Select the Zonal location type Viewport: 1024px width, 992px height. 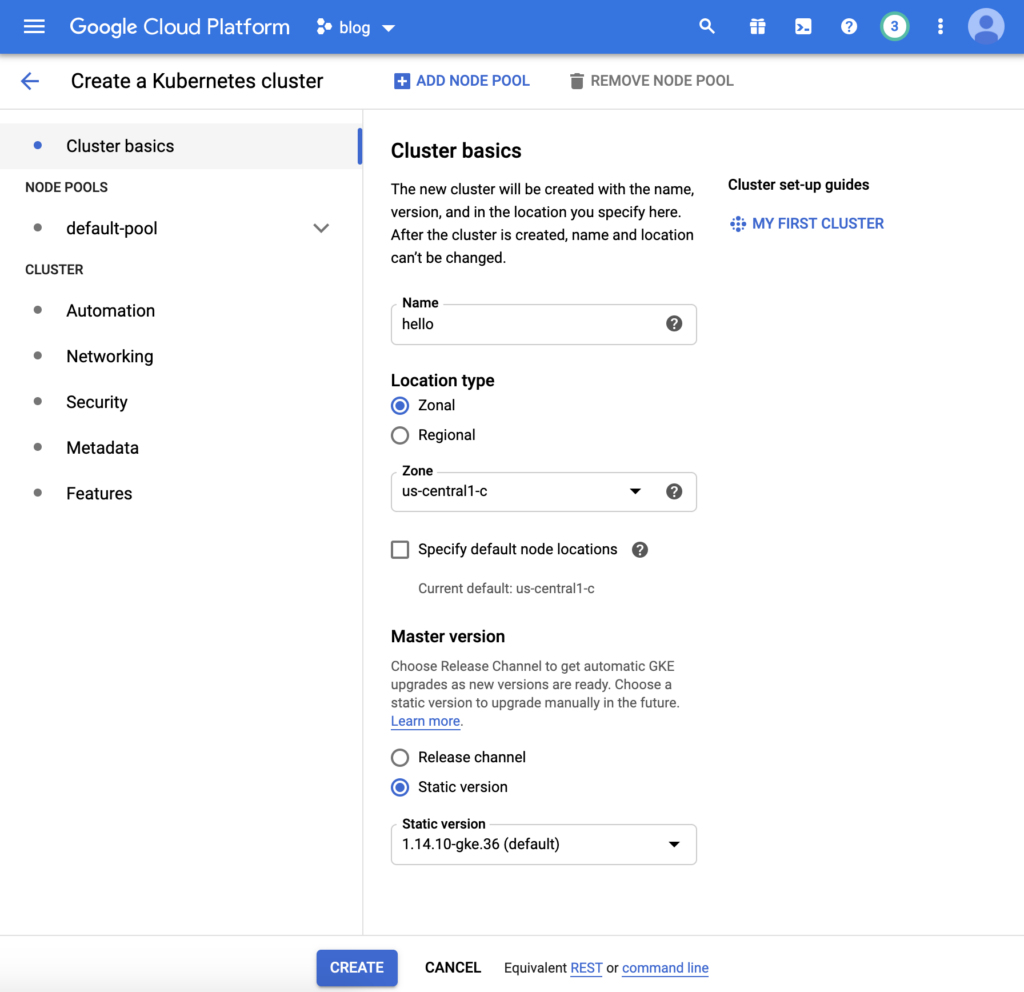tap(400, 406)
